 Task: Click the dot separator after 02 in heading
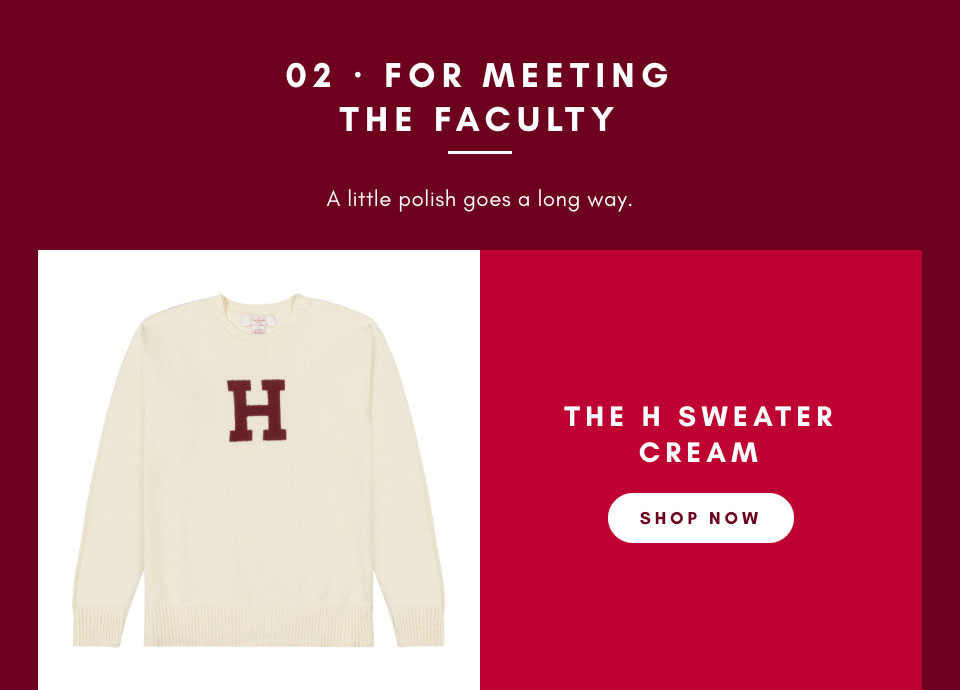click(359, 76)
